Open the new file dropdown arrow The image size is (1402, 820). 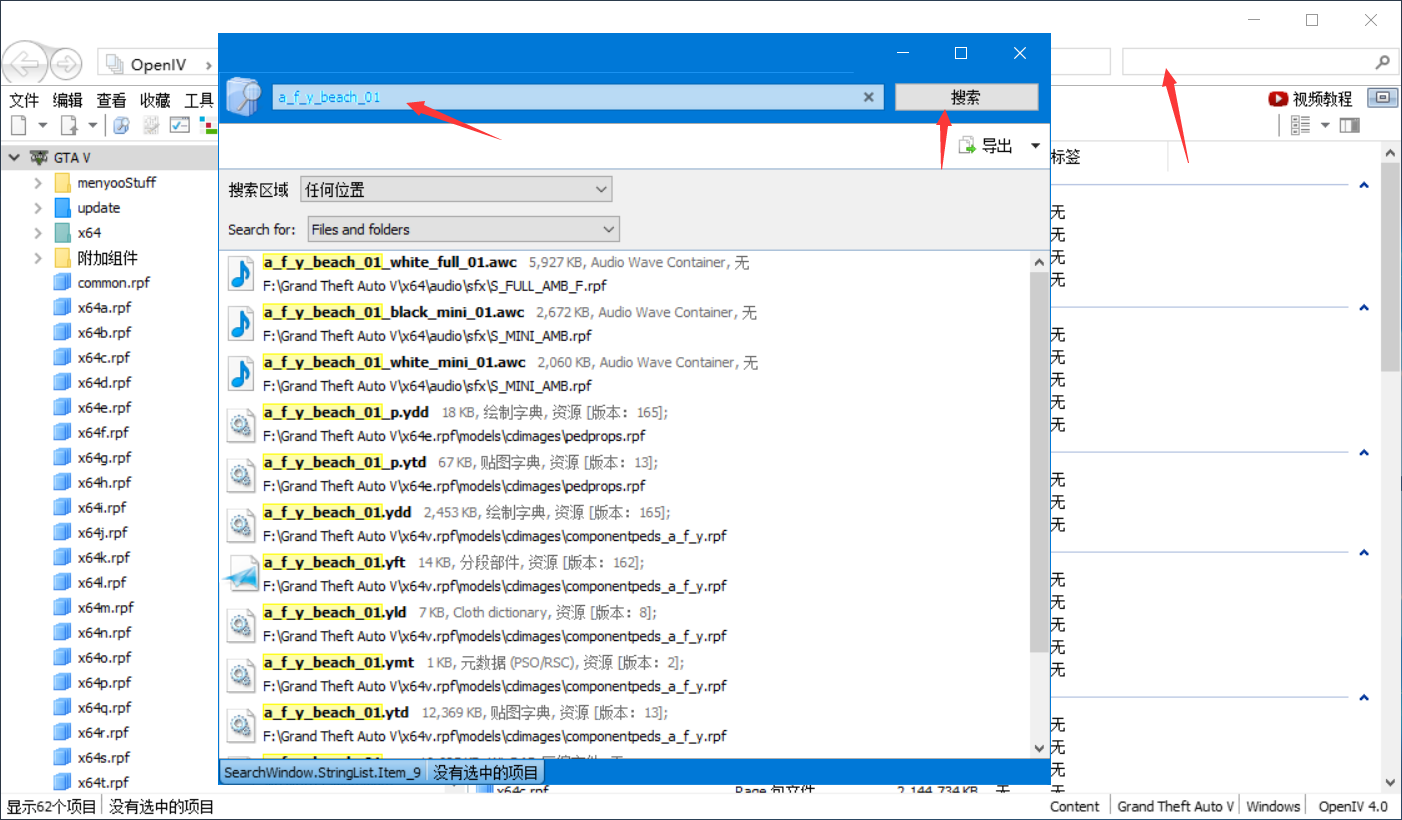(x=42, y=125)
